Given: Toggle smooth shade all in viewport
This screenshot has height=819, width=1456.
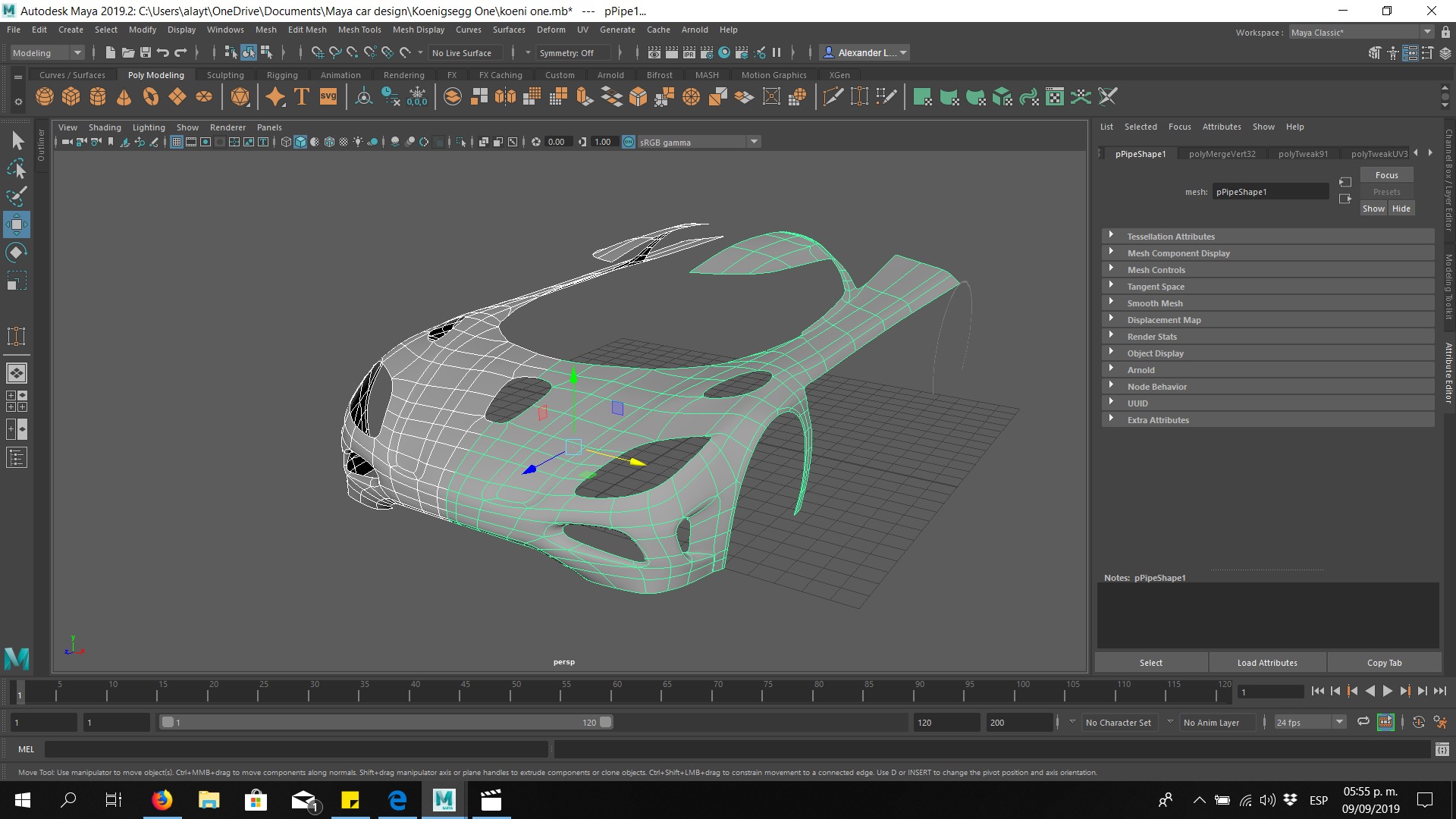Looking at the screenshot, I should pyautogui.click(x=300, y=142).
